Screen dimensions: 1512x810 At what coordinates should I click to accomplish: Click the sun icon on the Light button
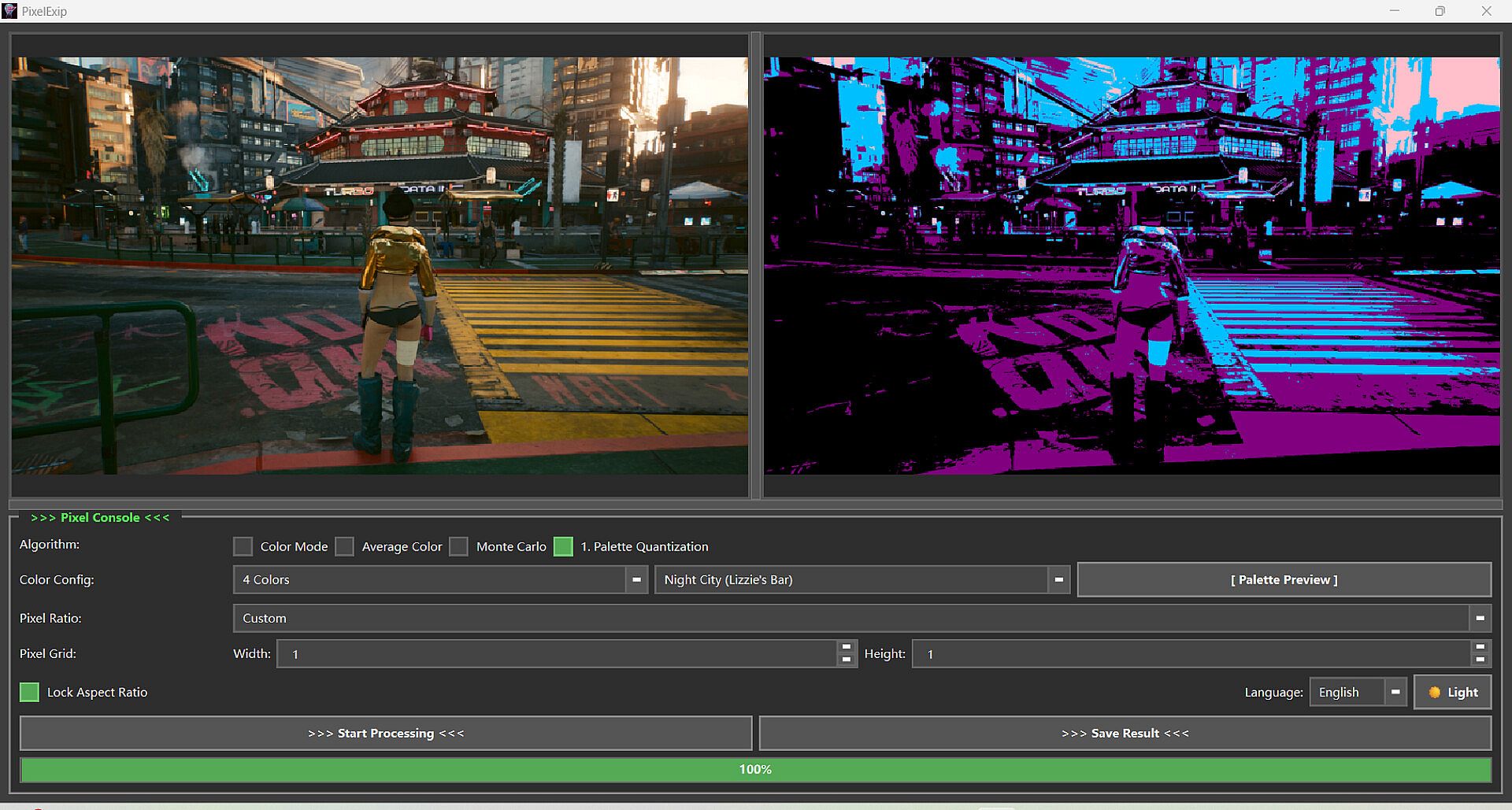(x=1434, y=693)
